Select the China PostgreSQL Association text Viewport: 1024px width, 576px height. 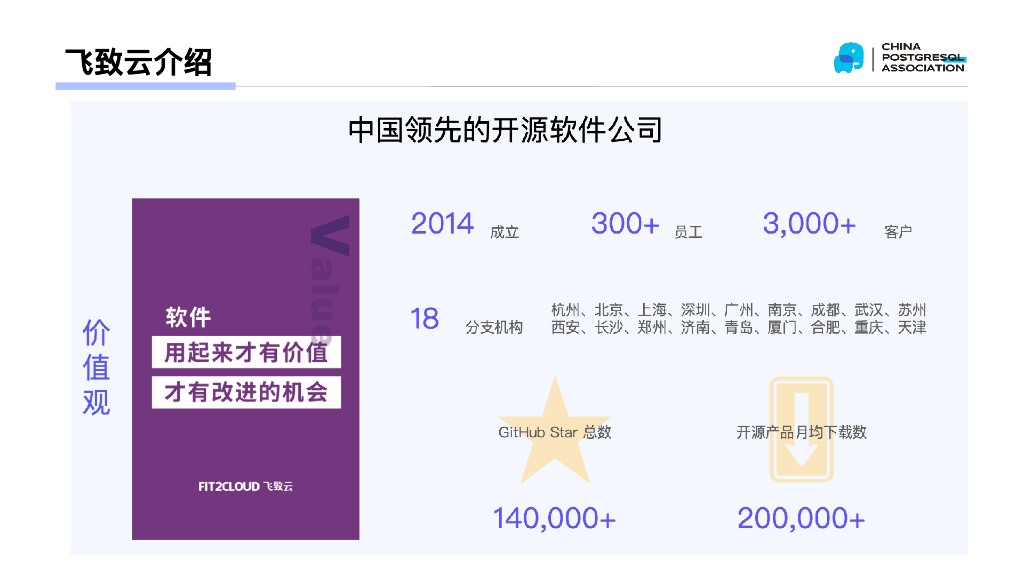[922, 58]
